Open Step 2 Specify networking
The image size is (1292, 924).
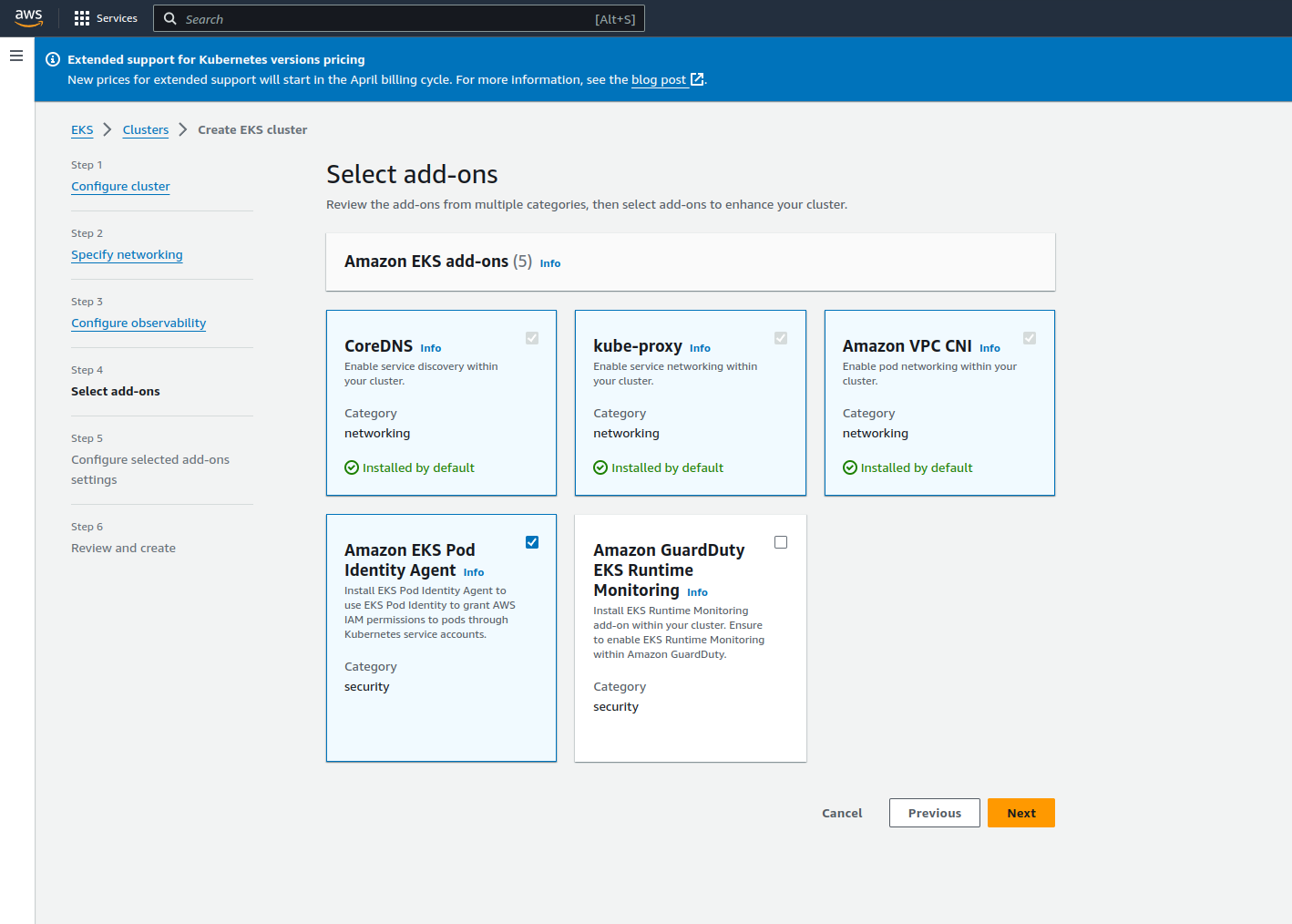(x=127, y=254)
